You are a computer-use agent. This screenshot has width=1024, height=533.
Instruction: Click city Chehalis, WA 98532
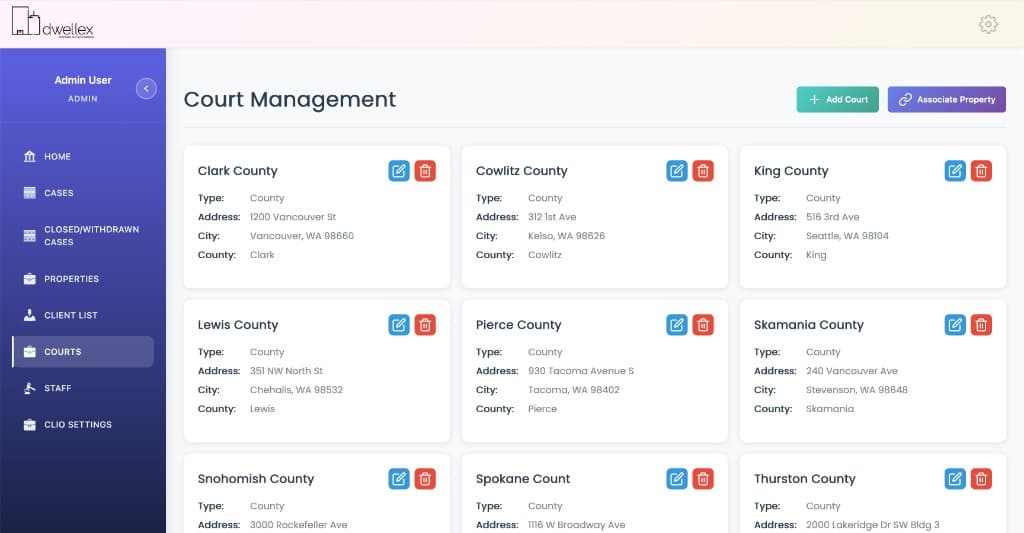296,390
